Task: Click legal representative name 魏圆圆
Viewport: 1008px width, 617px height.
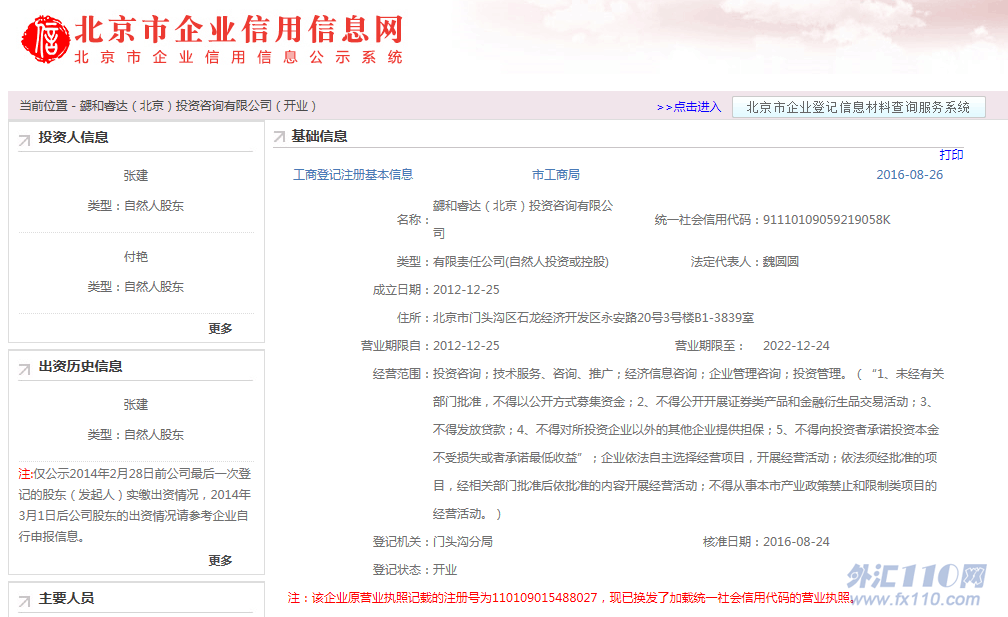Action: point(780,262)
